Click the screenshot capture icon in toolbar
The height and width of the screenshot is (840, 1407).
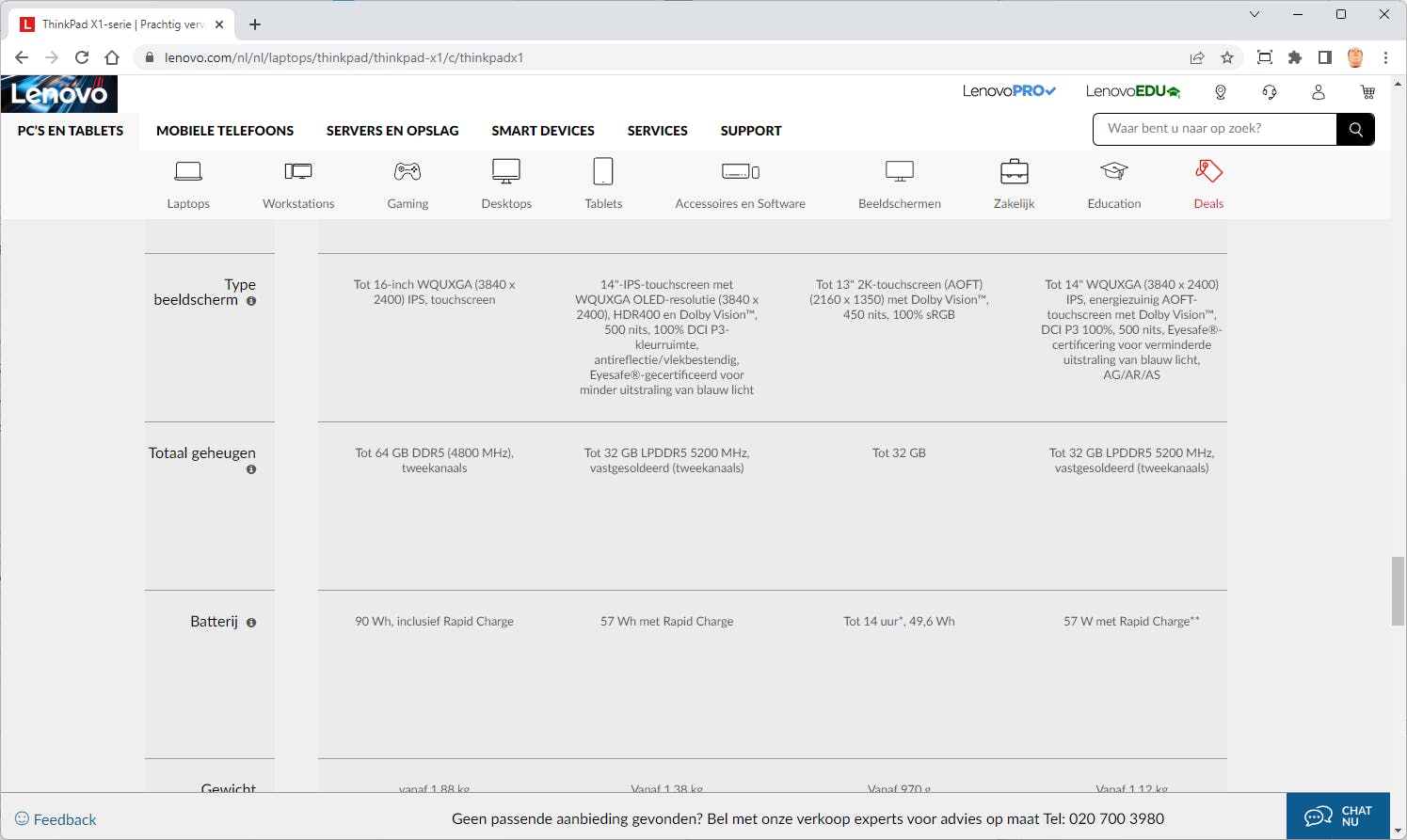pos(1265,57)
